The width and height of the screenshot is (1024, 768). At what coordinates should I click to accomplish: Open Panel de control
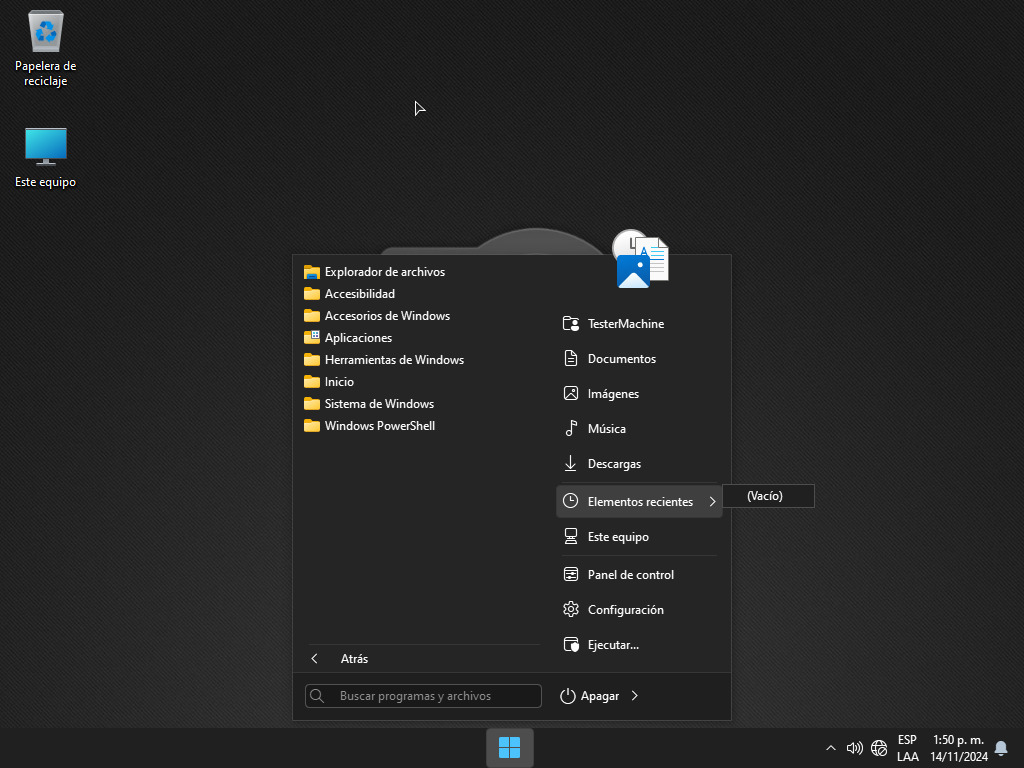click(x=630, y=575)
